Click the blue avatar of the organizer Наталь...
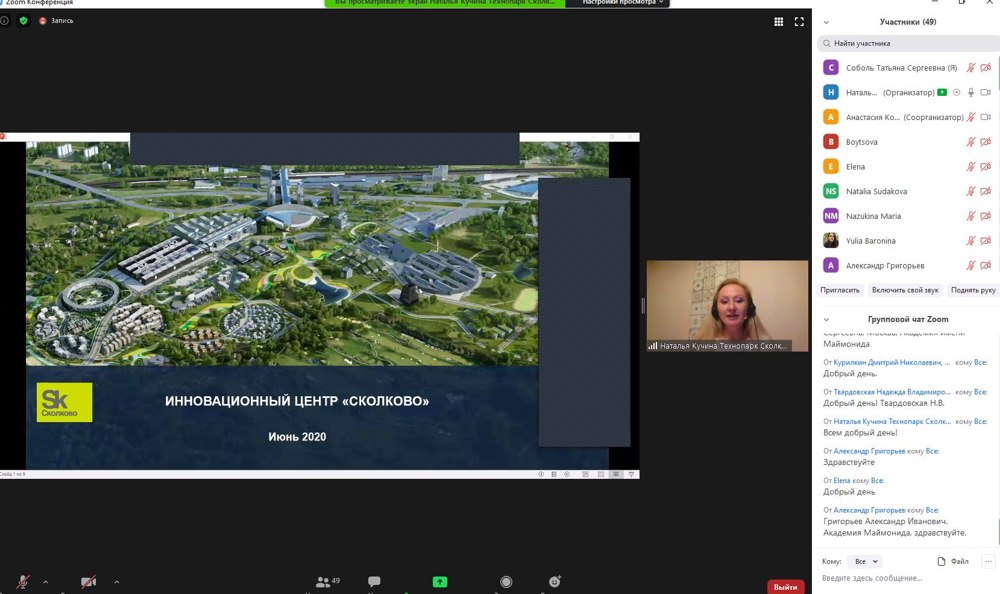 pyautogui.click(x=830, y=93)
